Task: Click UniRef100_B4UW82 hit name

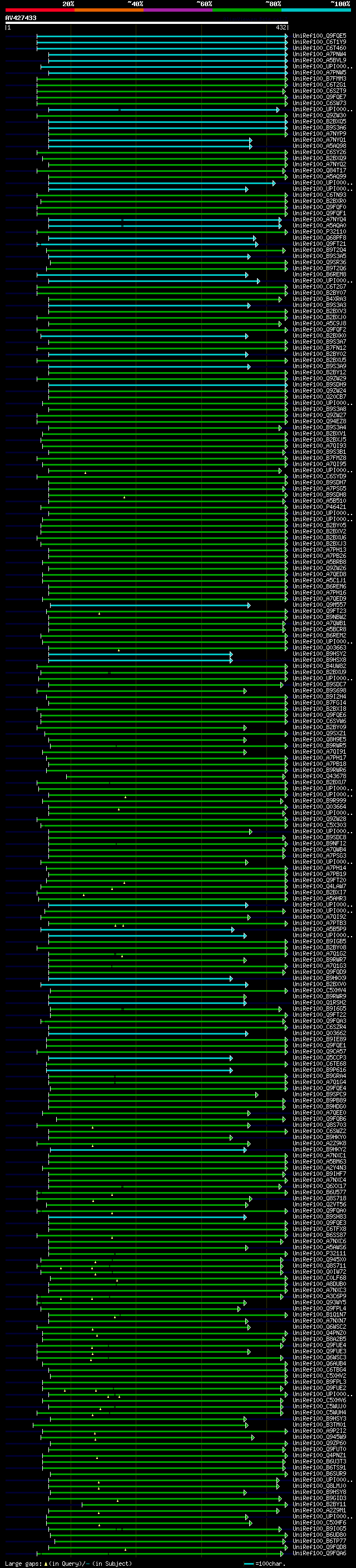Action: pyautogui.click(x=319, y=666)
